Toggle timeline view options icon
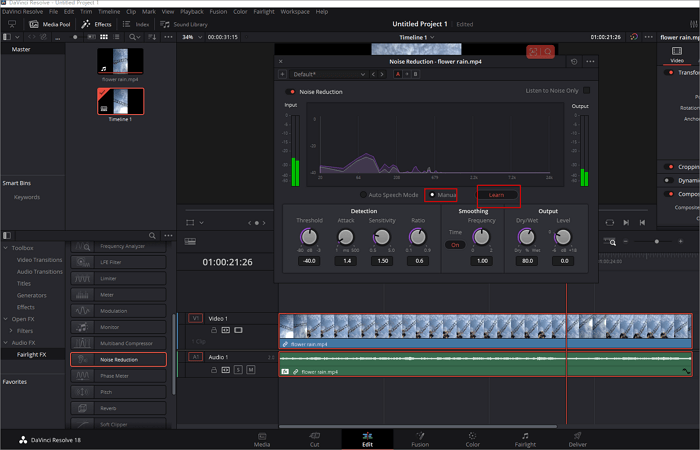Image resolution: width=700 pixels, height=450 pixels. (x=190, y=242)
